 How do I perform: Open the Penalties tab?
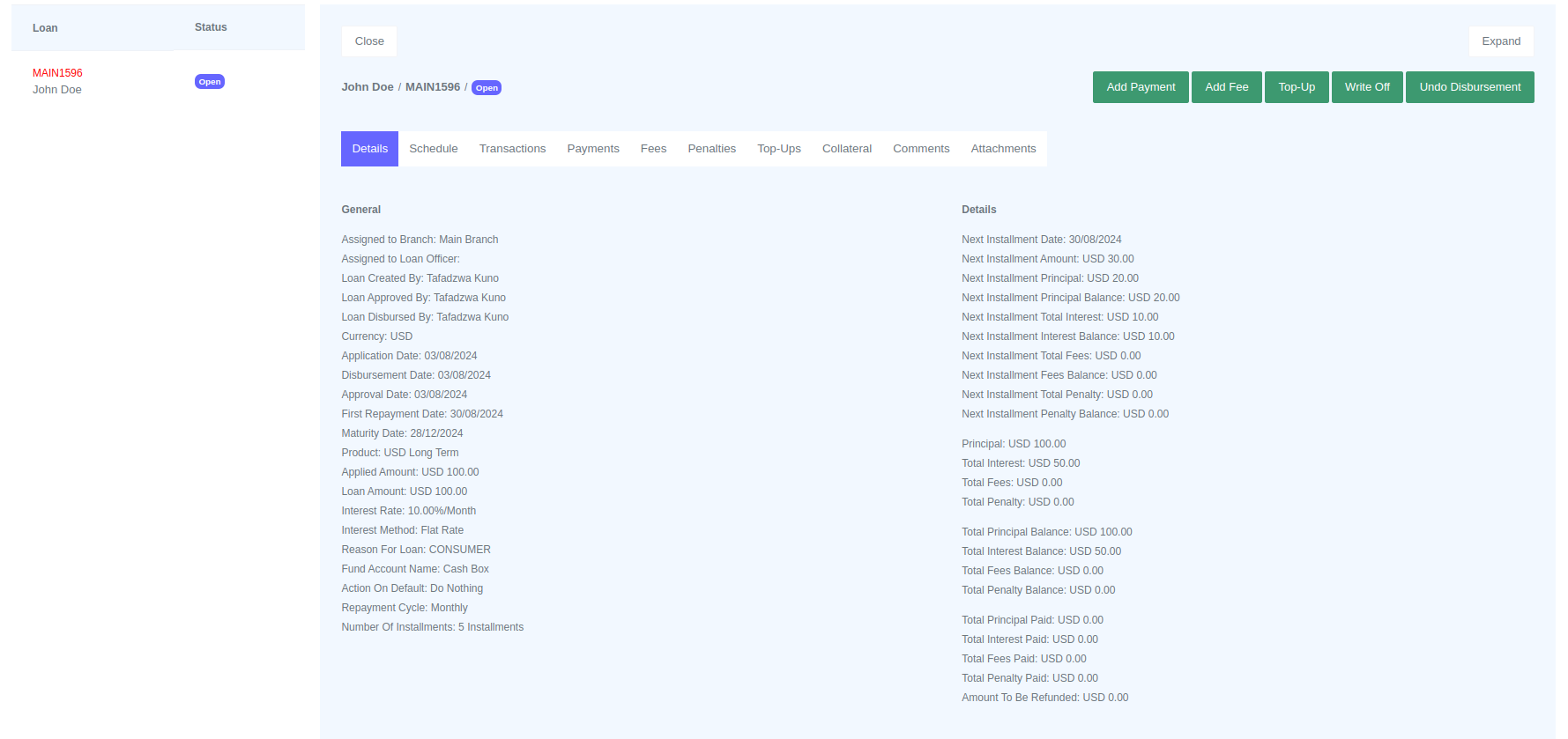click(711, 149)
